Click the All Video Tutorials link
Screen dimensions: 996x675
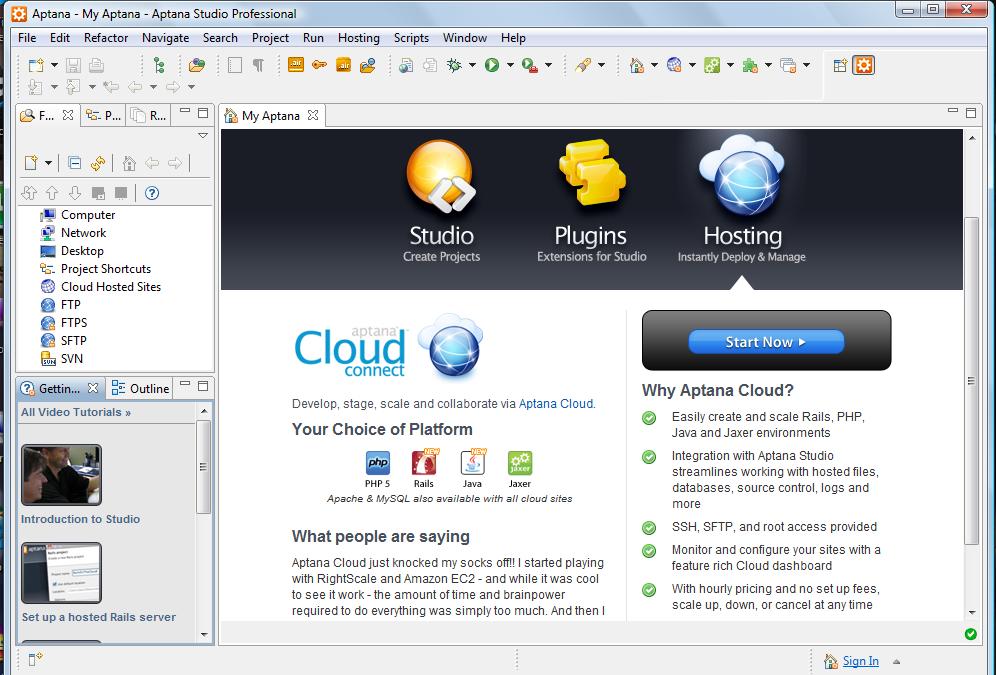[x=76, y=412]
